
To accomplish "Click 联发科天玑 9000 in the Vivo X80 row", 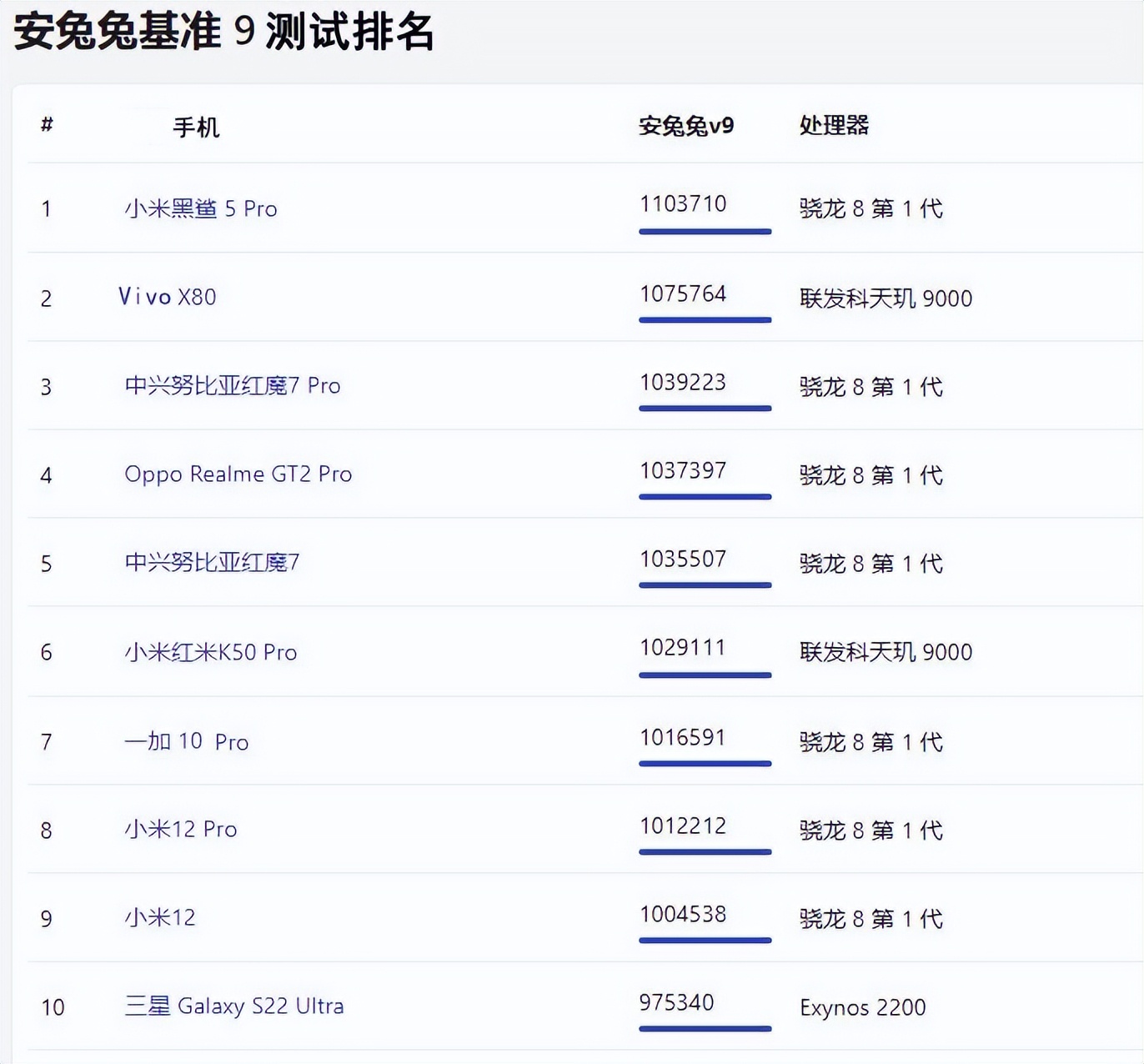I will click(x=886, y=299).
